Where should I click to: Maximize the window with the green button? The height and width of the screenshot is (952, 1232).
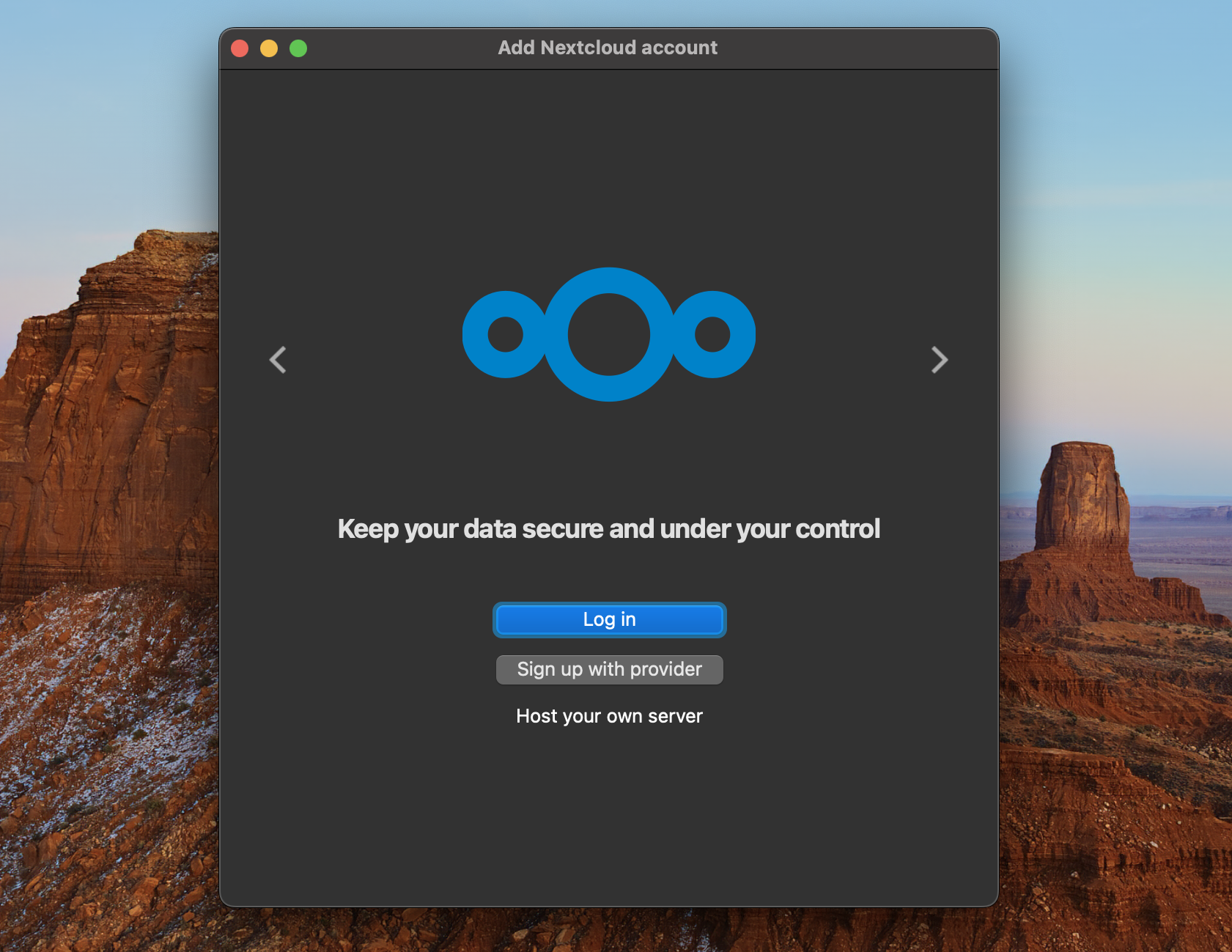click(x=298, y=48)
